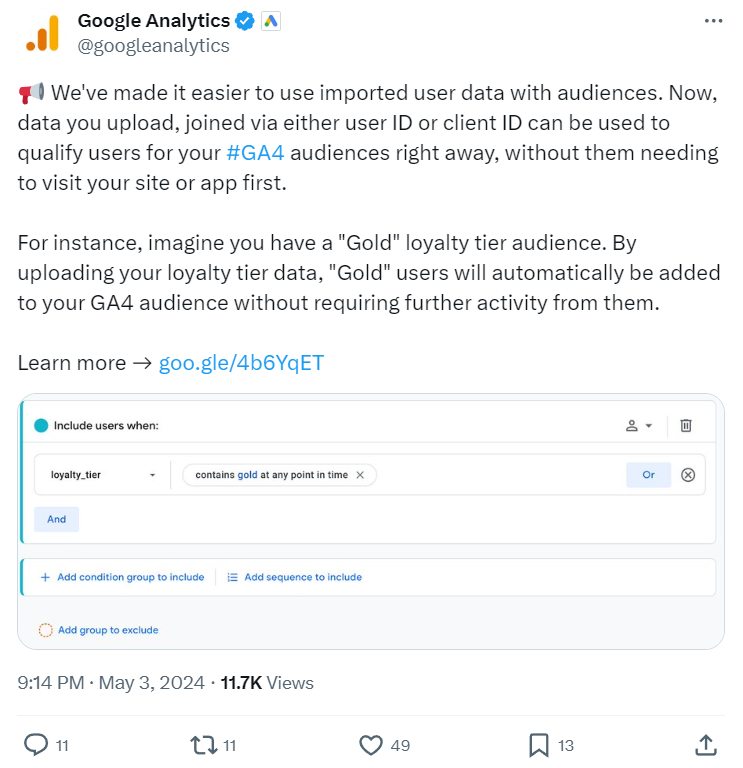Screen dimensions: 743x768
Task: Open the three-dot more options menu
Action: coord(713,21)
